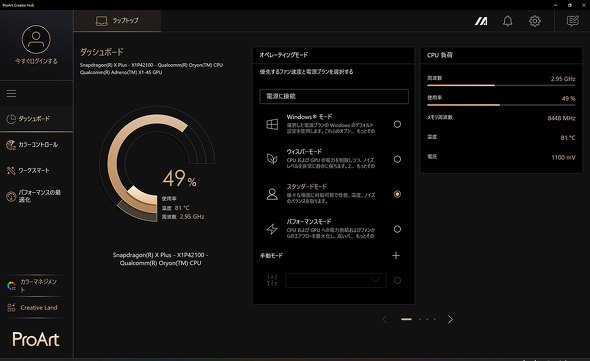Click the ASUS logo icon in header
The image size is (590, 361).
click(x=481, y=21)
